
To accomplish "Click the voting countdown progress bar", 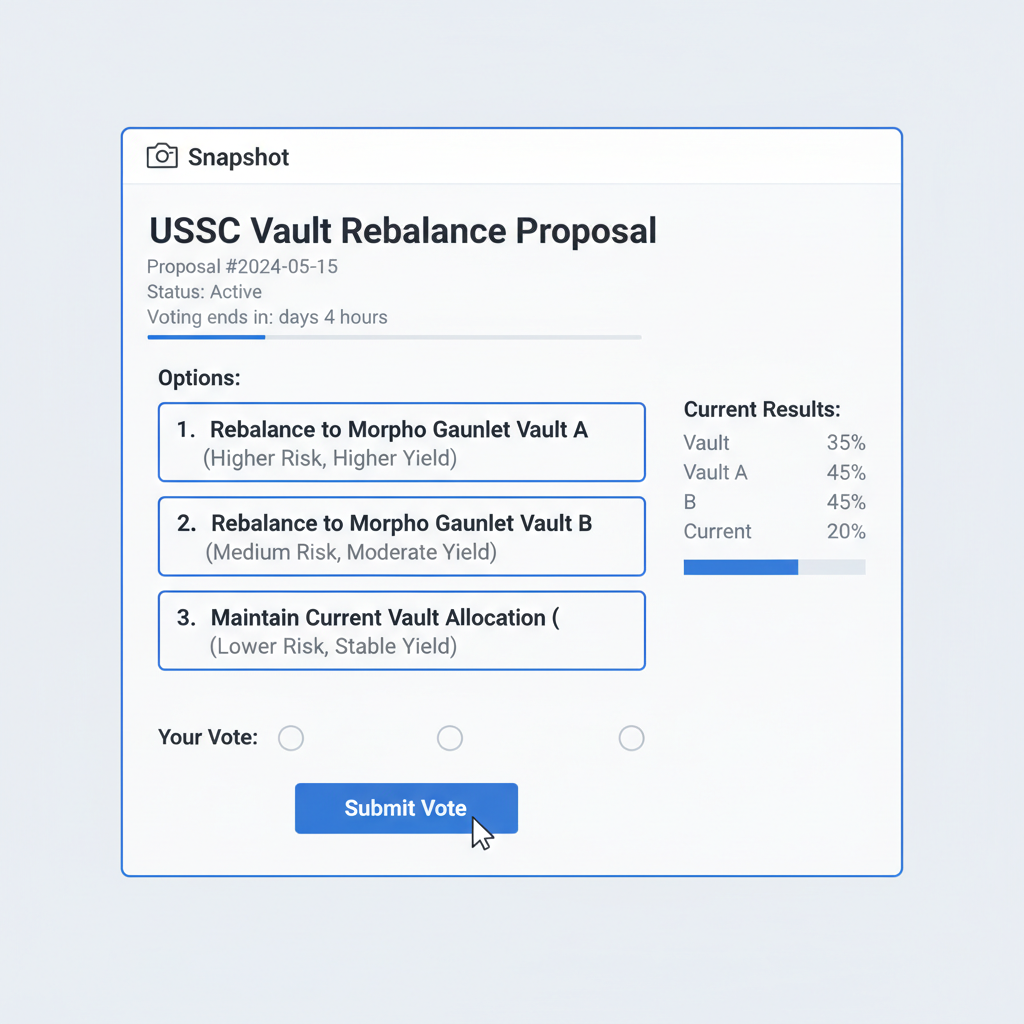I will point(394,337).
